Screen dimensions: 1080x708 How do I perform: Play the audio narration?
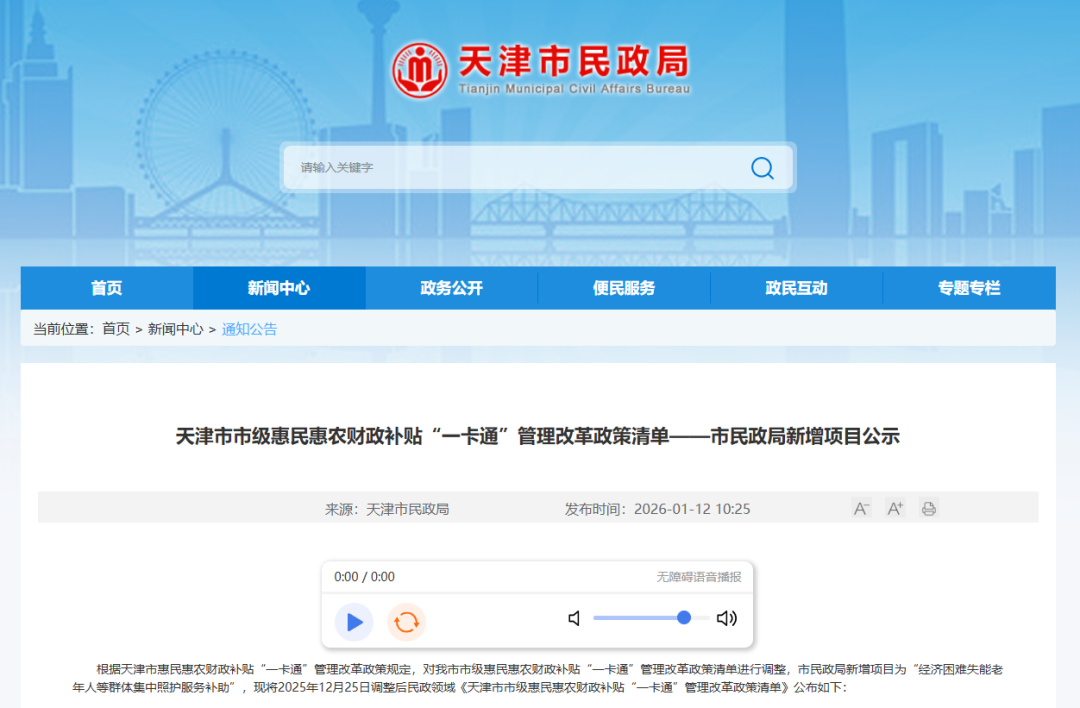point(354,622)
